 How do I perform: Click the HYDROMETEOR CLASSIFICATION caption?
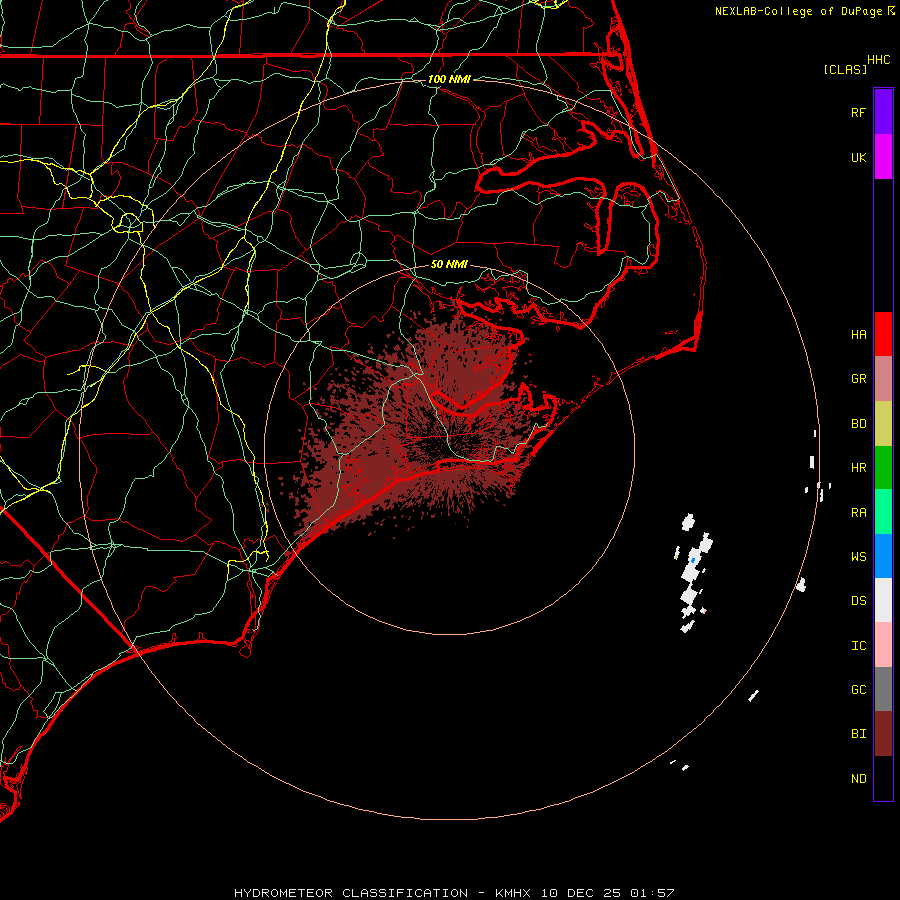(453, 893)
